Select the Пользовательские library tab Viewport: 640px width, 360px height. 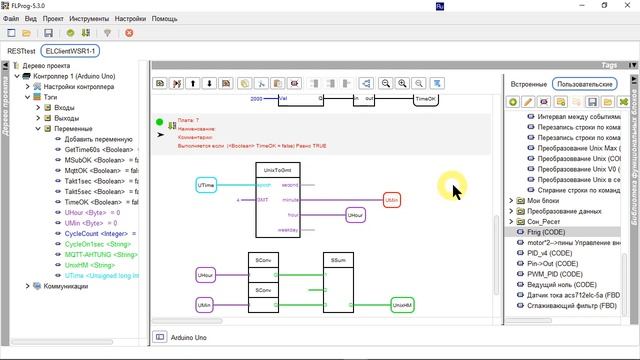point(585,84)
